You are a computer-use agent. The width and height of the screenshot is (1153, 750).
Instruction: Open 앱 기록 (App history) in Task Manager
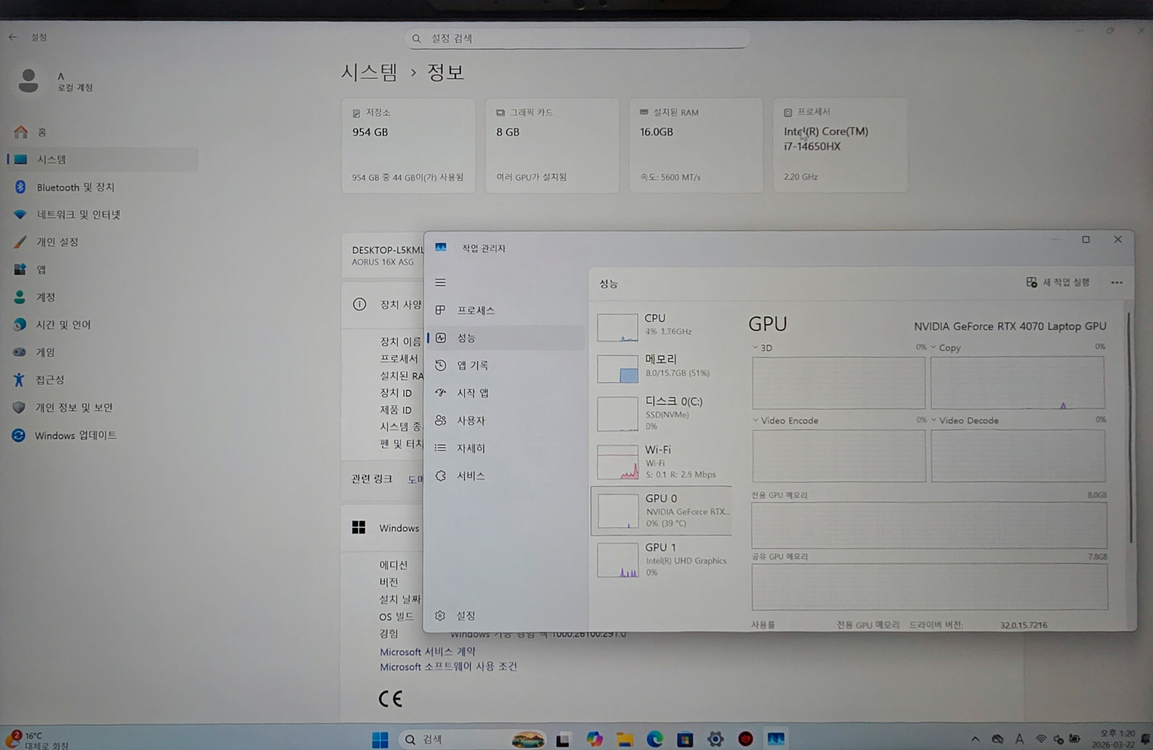coord(472,366)
